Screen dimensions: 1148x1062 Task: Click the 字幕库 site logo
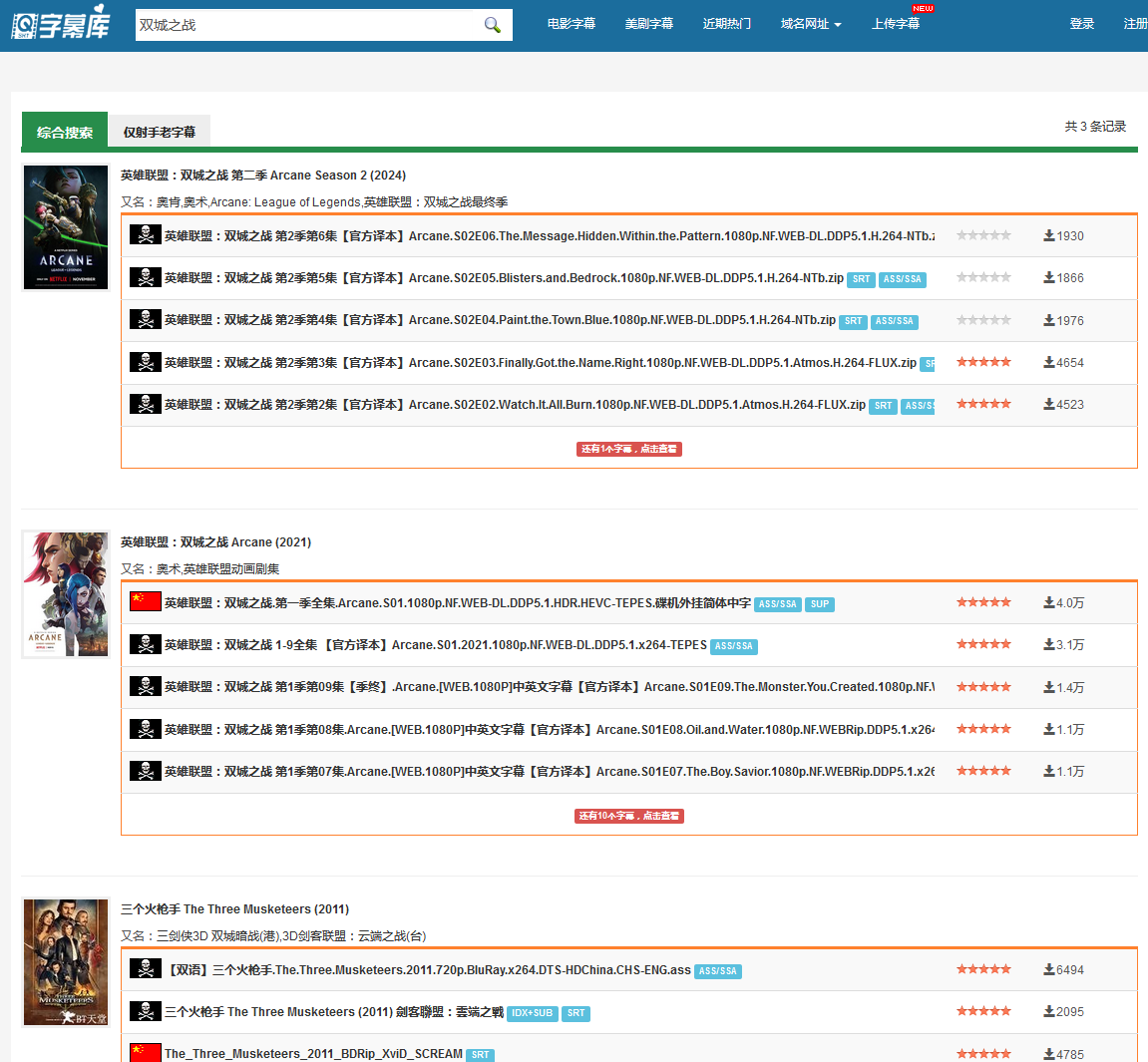(61, 24)
